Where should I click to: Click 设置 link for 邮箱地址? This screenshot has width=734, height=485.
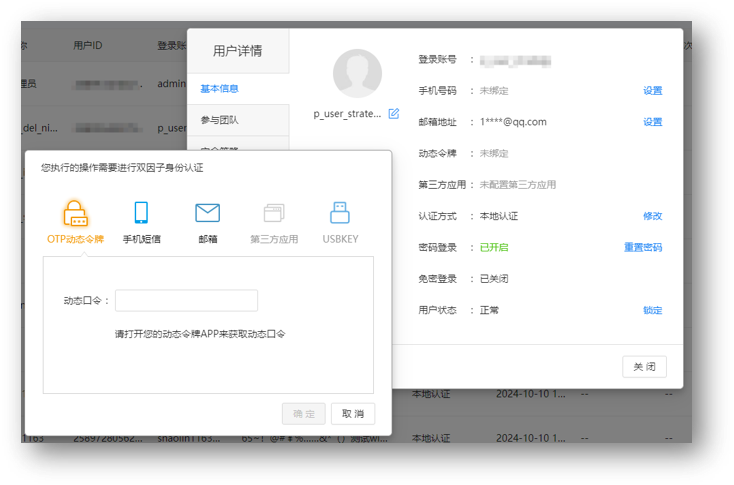click(x=652, y=122)
